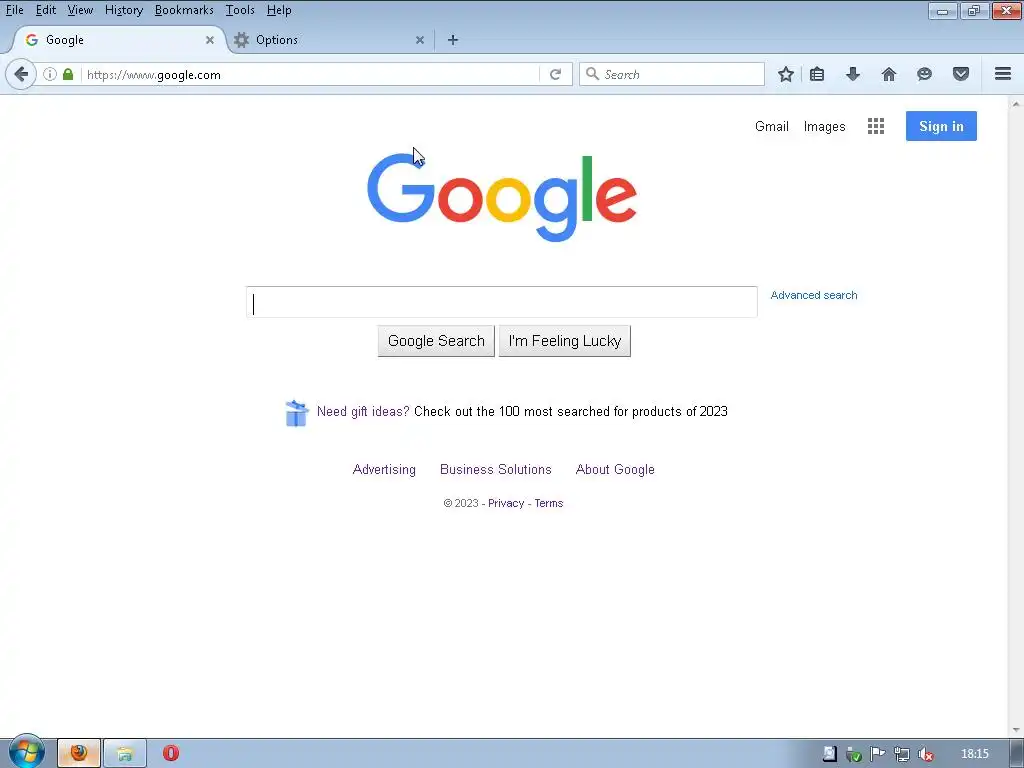This screenshot has height=768, width=1024.
Task: Go to the Firefox Home page icon
Action: 889,74
